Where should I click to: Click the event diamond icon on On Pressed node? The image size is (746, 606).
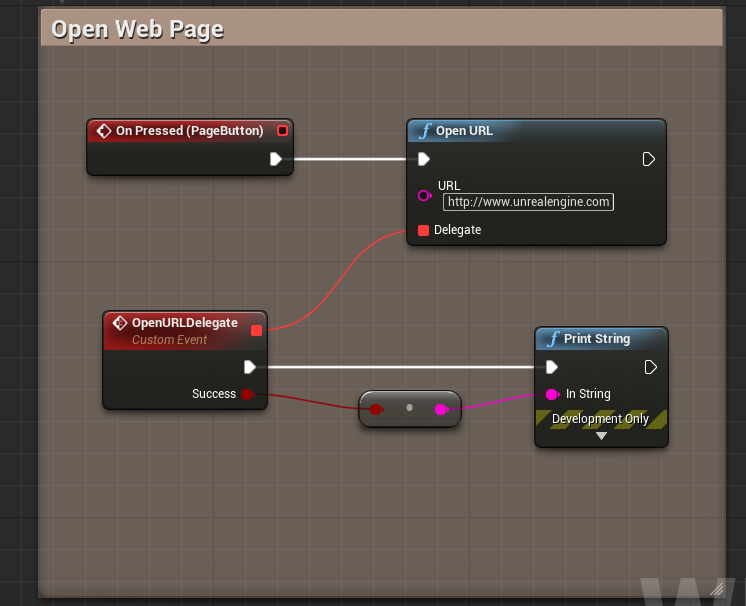(104, 131)
